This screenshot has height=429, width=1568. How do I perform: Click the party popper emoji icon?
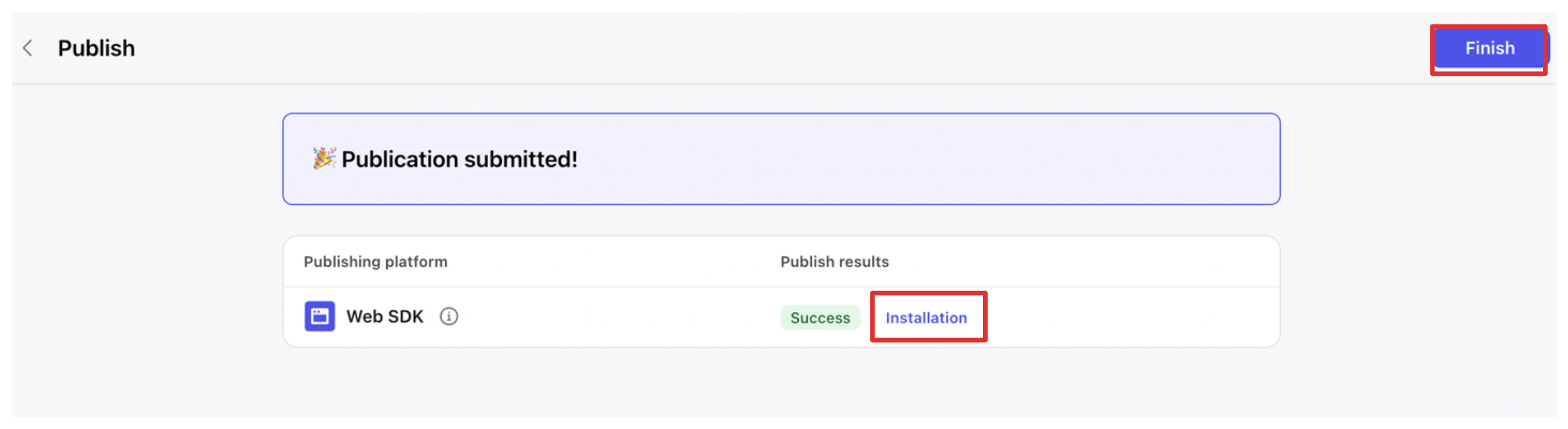[x=324, y=158]
